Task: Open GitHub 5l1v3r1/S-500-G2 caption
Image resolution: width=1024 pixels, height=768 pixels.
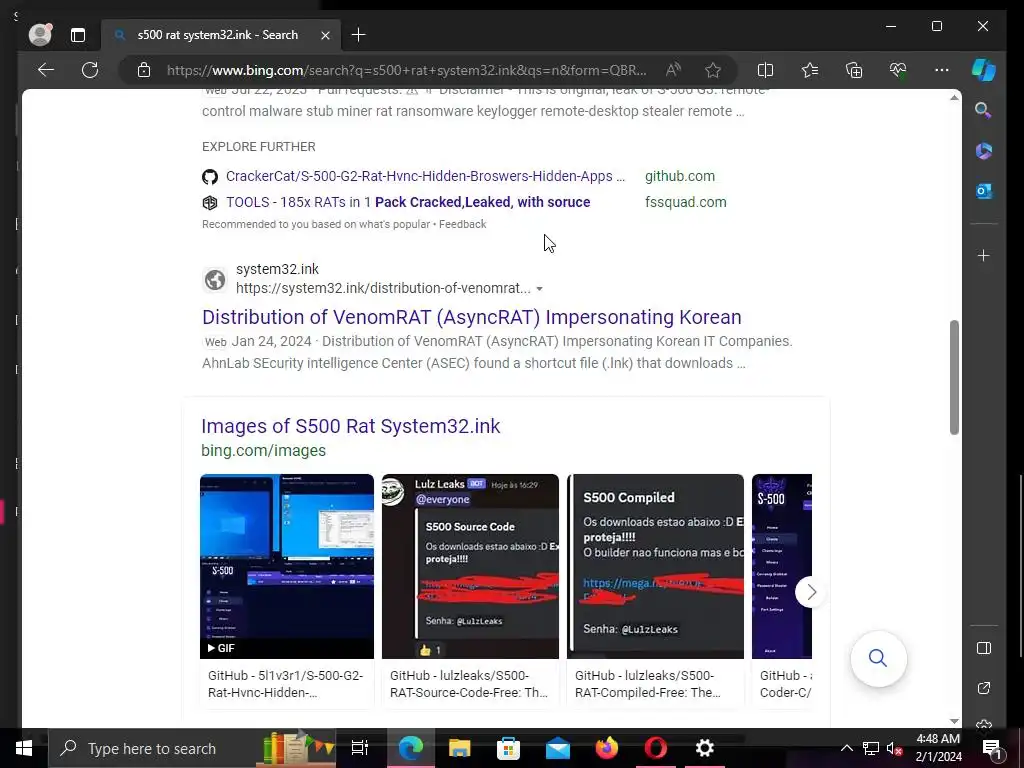Action: [285, 684]
